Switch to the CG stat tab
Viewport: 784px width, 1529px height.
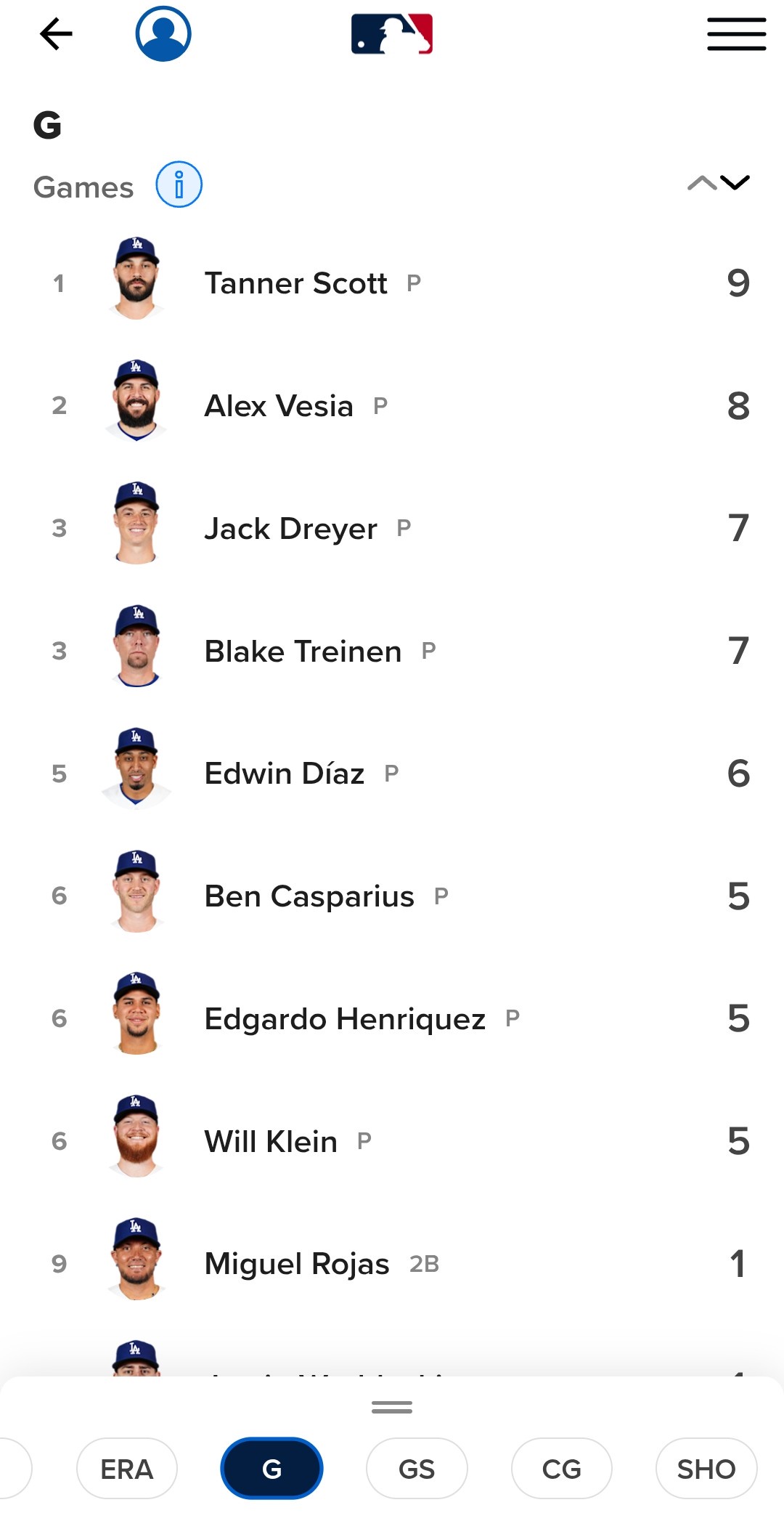[x=561, y=1469]
